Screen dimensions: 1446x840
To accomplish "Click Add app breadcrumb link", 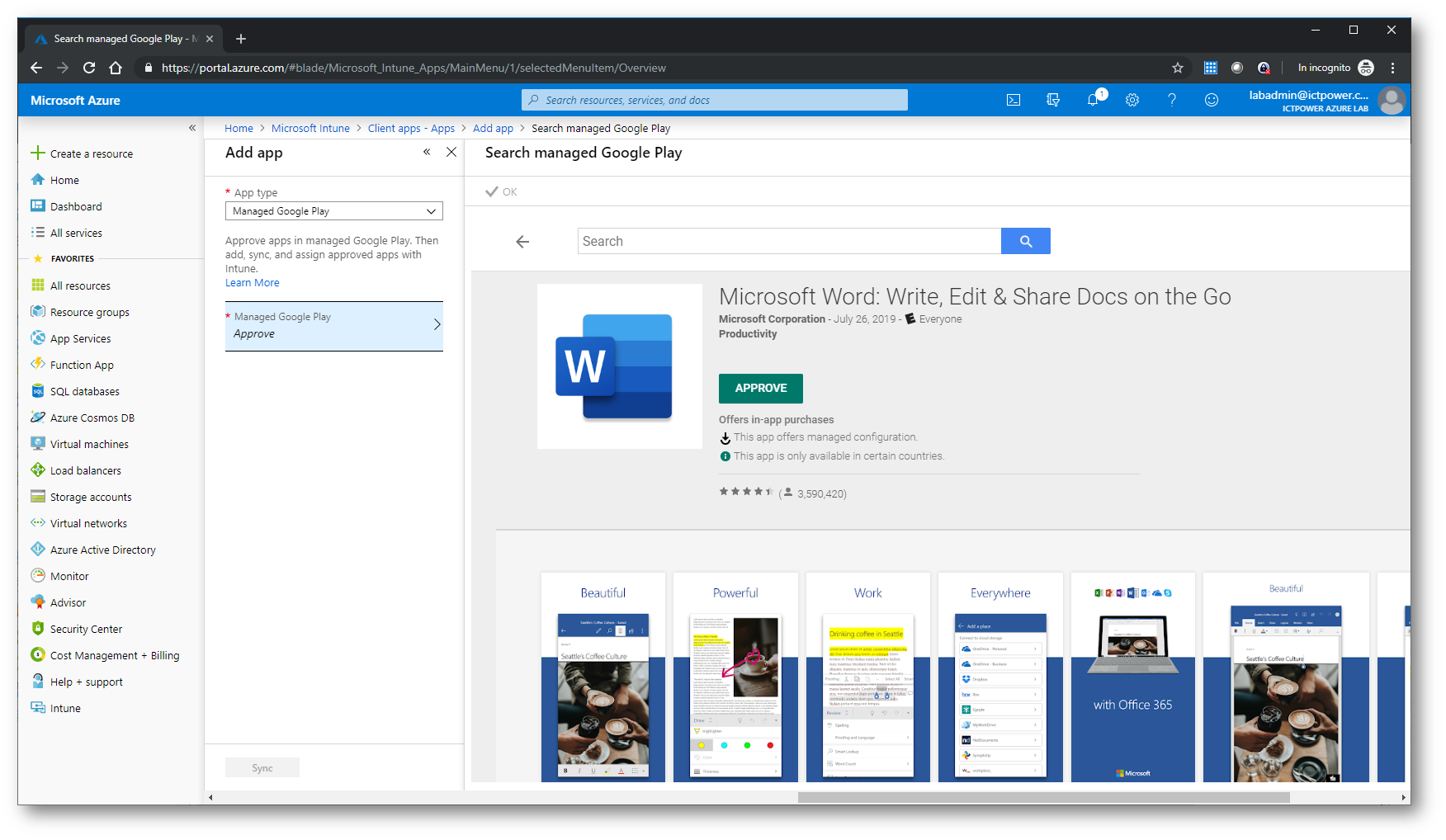I will click(x=494, y=128).
